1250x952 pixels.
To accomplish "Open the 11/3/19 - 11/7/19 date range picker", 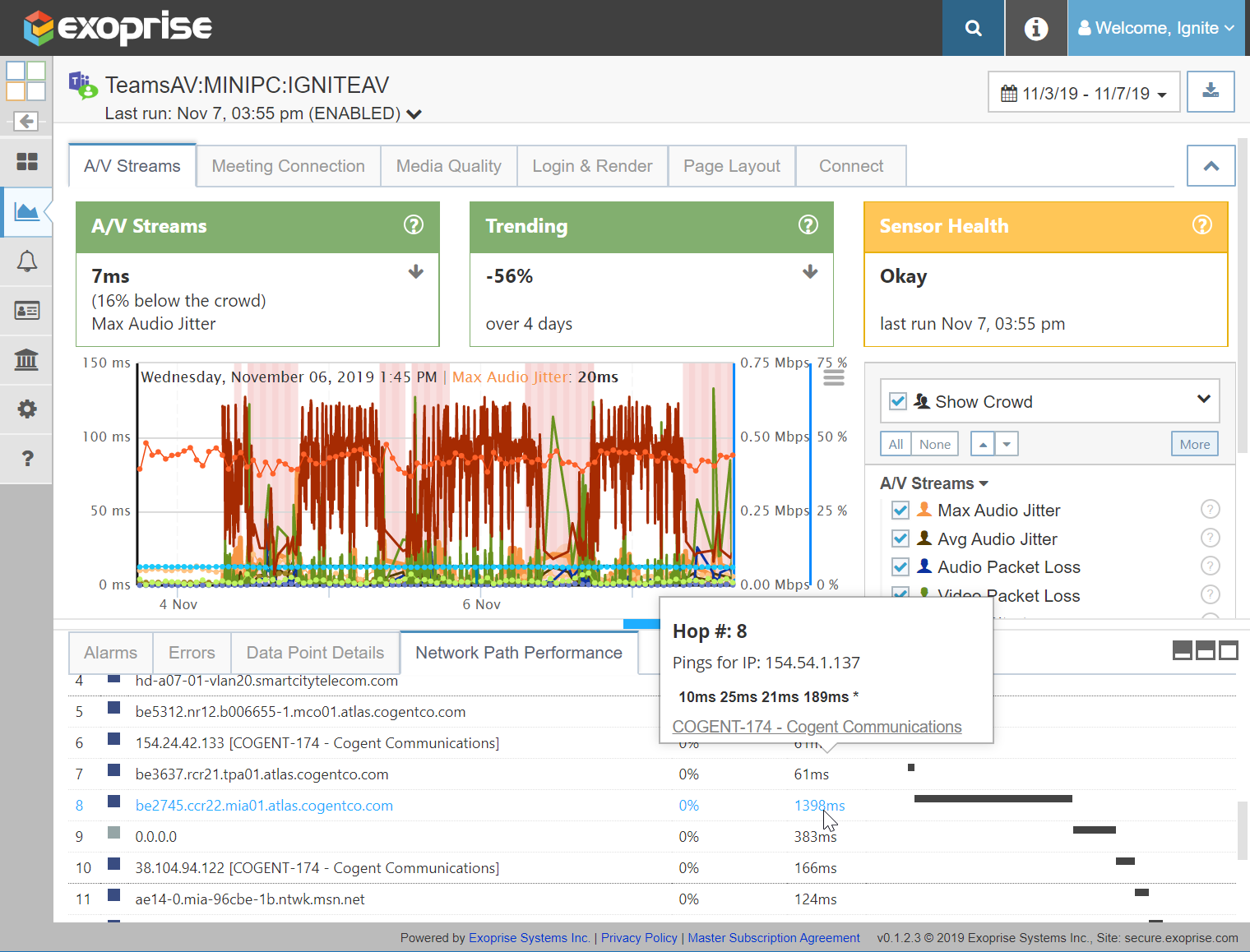I will [1084, 92].
